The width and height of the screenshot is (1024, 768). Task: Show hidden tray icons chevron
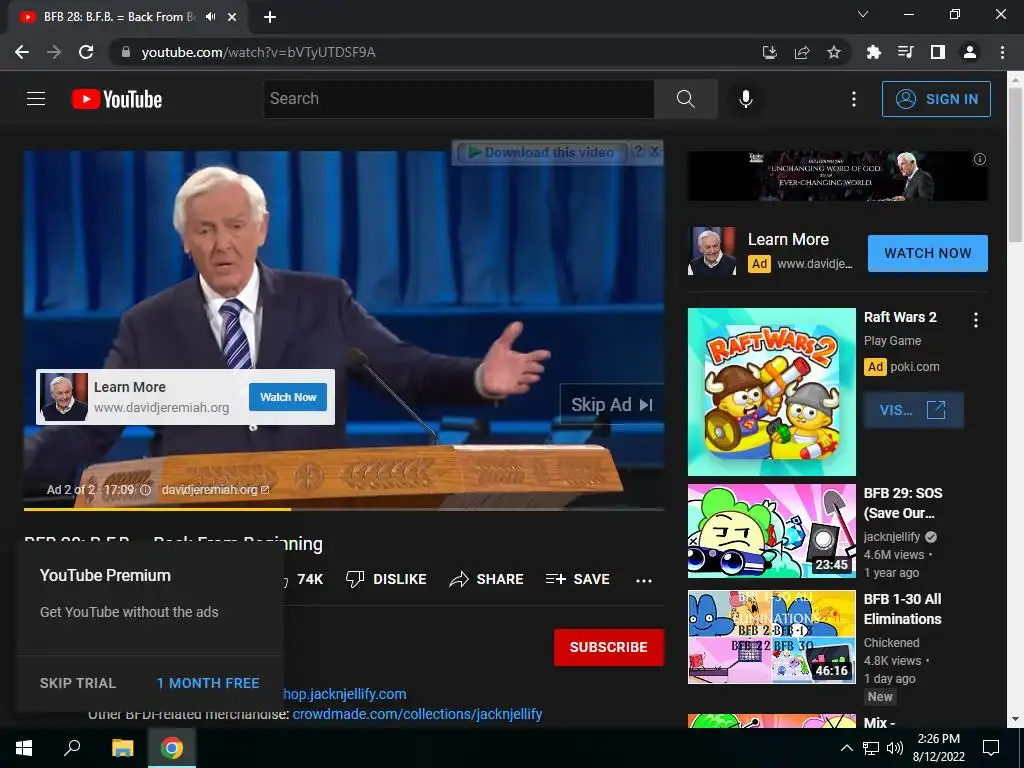coord(846,748)
